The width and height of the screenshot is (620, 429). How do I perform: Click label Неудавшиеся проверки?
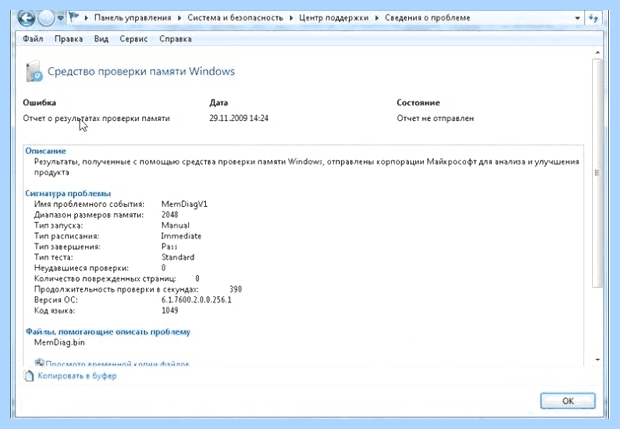tap(81, 268)
